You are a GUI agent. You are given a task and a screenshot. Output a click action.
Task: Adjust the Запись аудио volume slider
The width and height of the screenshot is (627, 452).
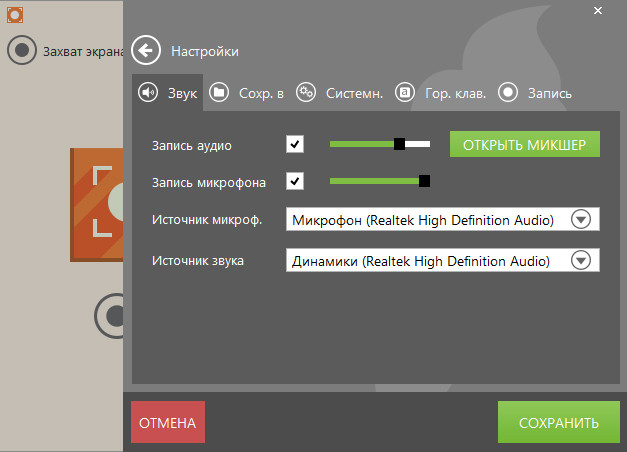tap(380, 144)
